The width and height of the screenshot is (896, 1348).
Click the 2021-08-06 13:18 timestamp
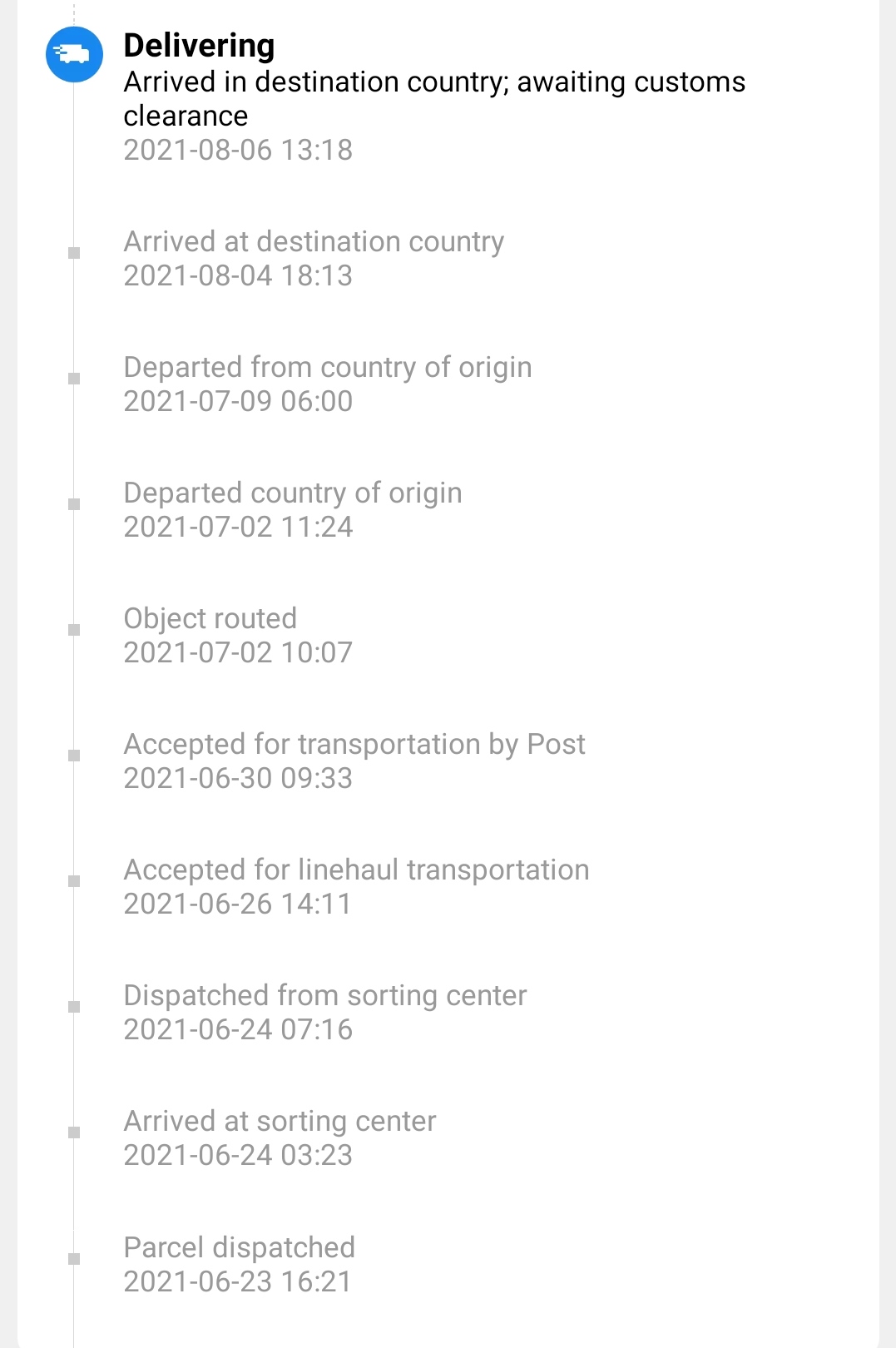point(238,150)
